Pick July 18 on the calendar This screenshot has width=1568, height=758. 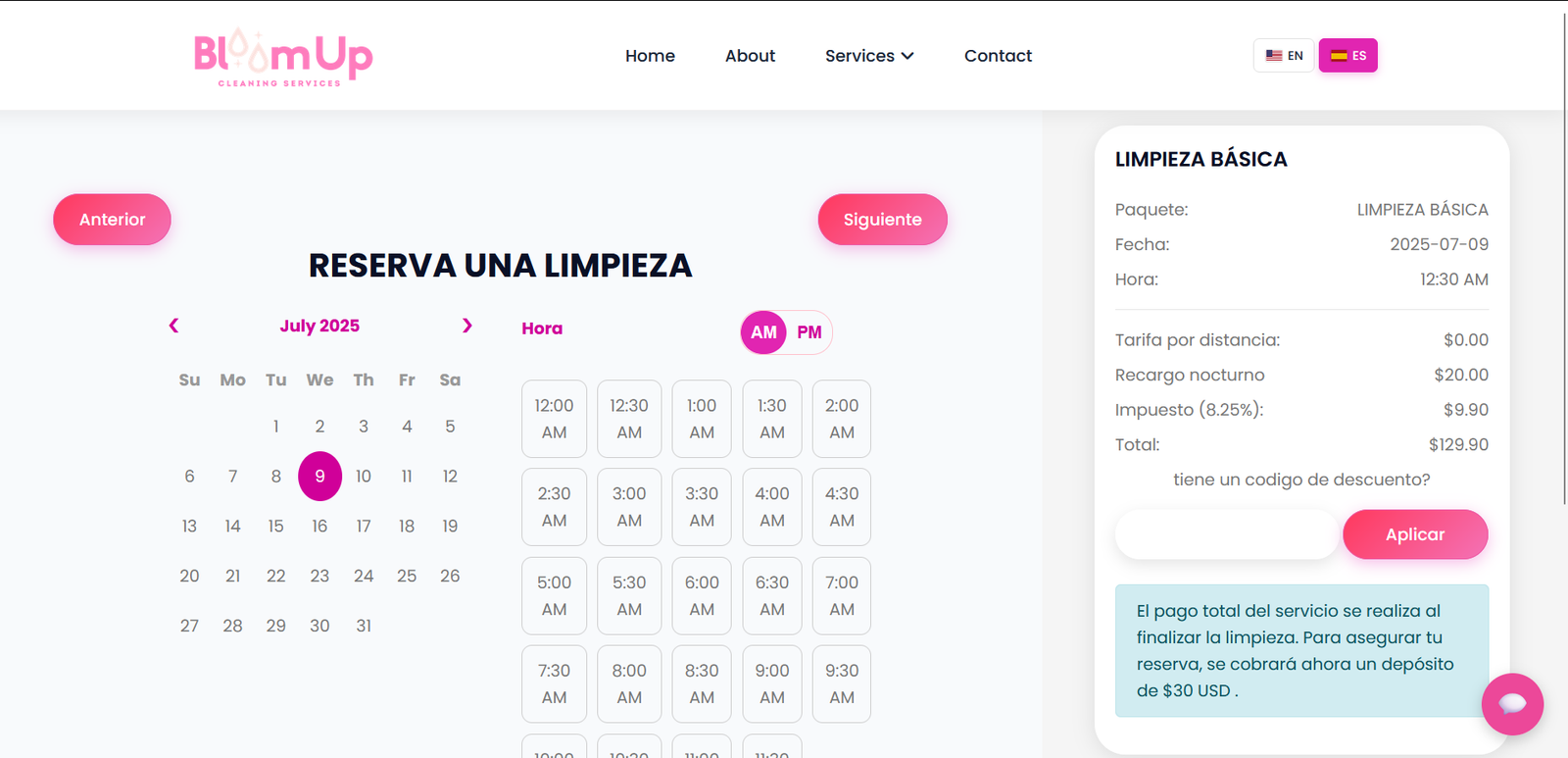pos(407,527)
